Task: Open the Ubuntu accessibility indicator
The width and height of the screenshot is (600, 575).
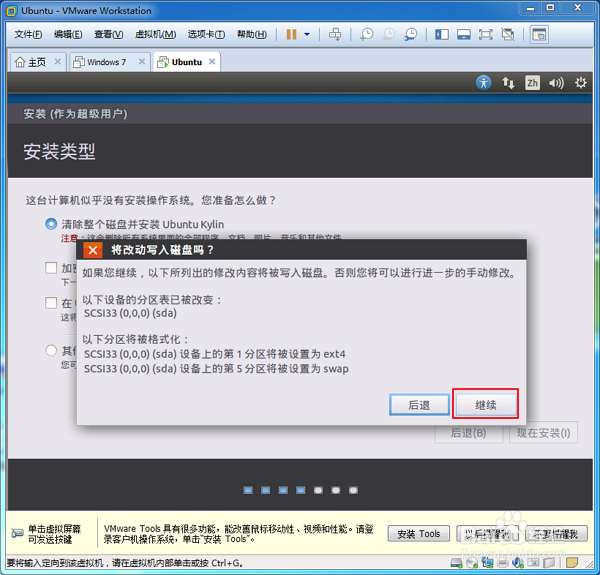Action: [483, 83]
